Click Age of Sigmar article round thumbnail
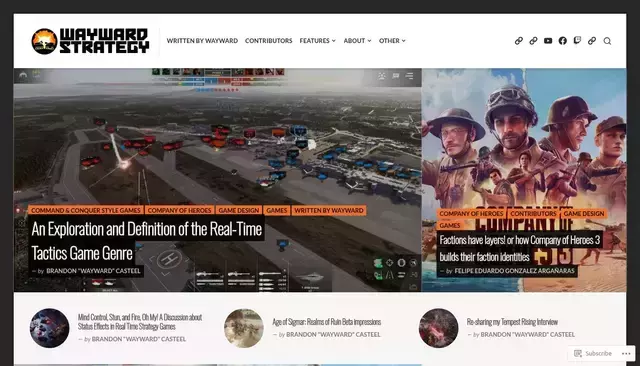The width and height of the screenshot is (640, 366). point(244,328)
